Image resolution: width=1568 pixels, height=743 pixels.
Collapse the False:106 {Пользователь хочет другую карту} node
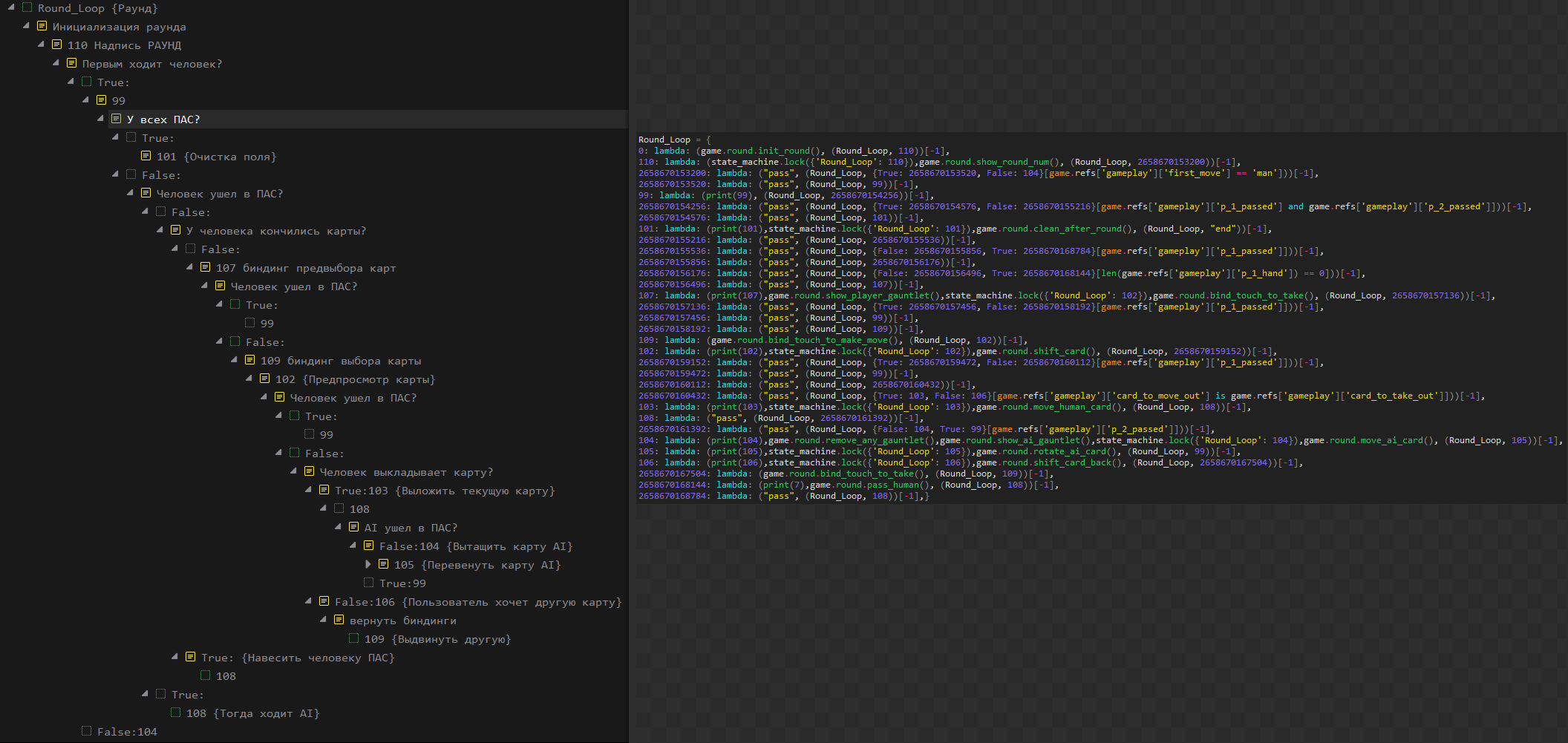click(x=309, y=601)
